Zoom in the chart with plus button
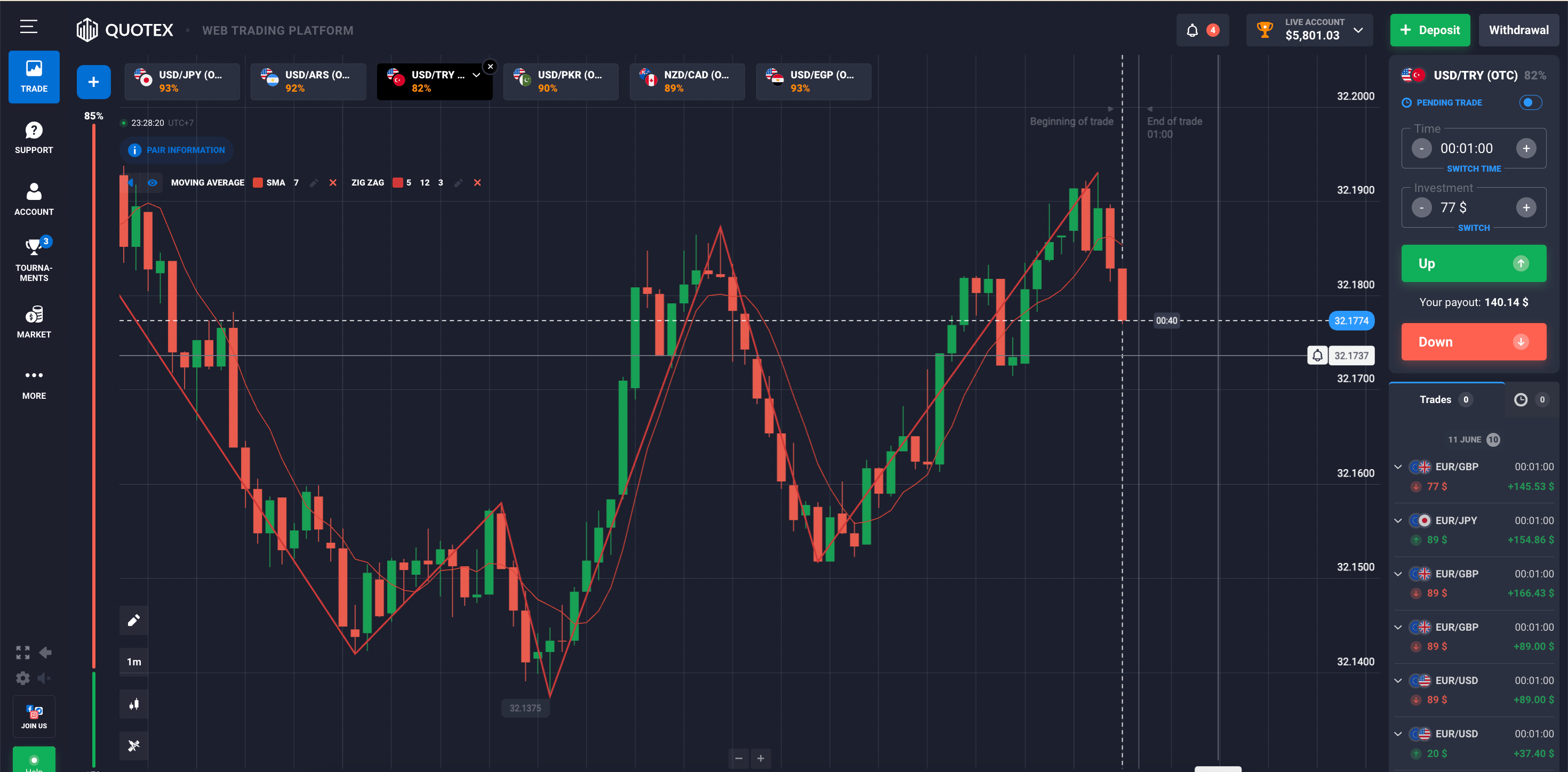The height and width of the screenshot is (772, 1568). tap(760, 758)
